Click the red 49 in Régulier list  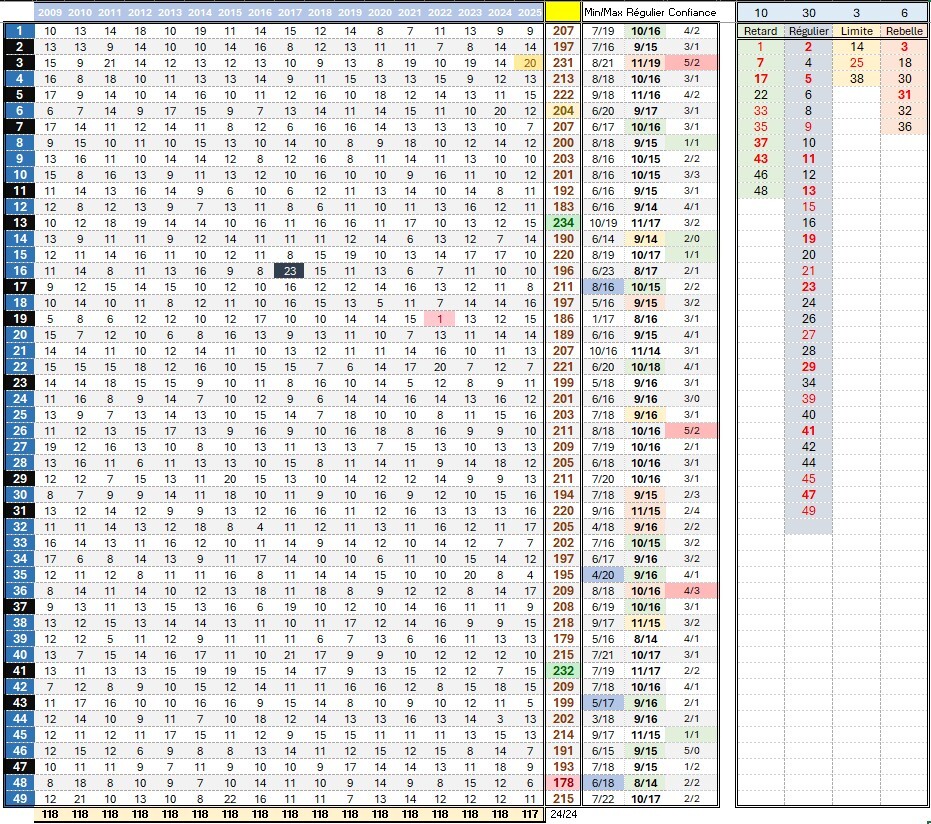tap(808, 510)
